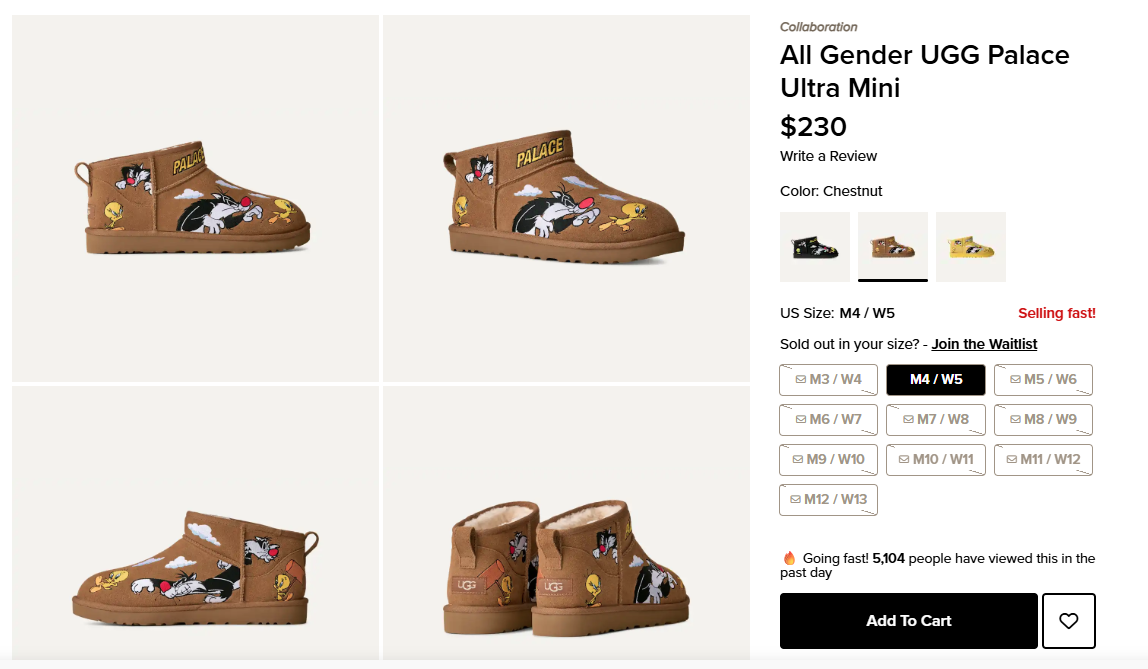Click the heart wishlist icon
This screenshot has height=669, width=1148.
(1069, 621)
